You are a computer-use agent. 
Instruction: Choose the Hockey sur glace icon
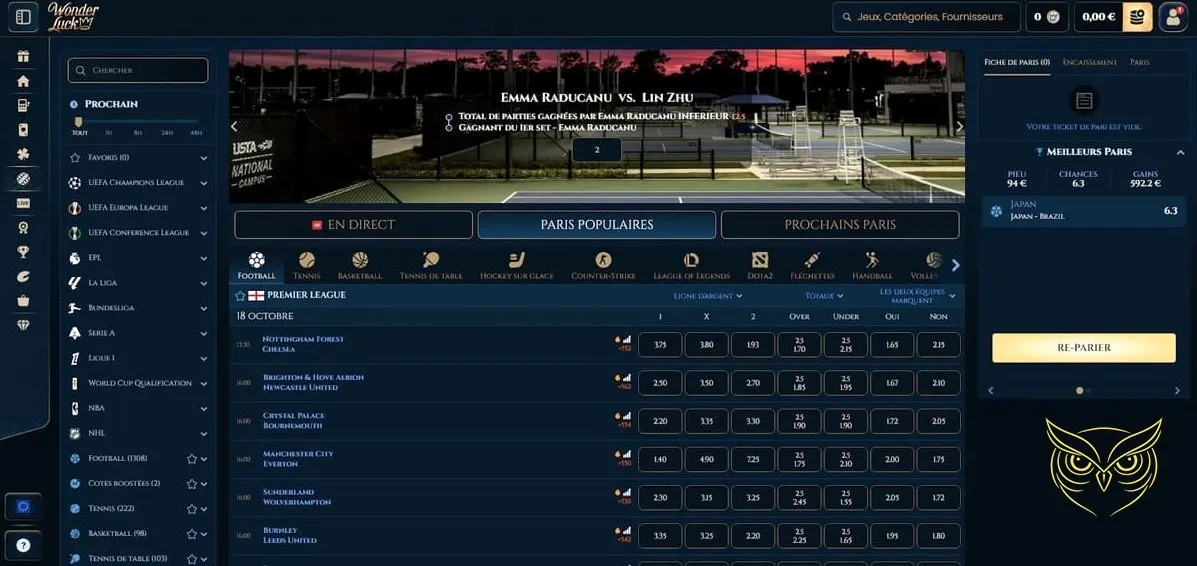click(516, 266)
